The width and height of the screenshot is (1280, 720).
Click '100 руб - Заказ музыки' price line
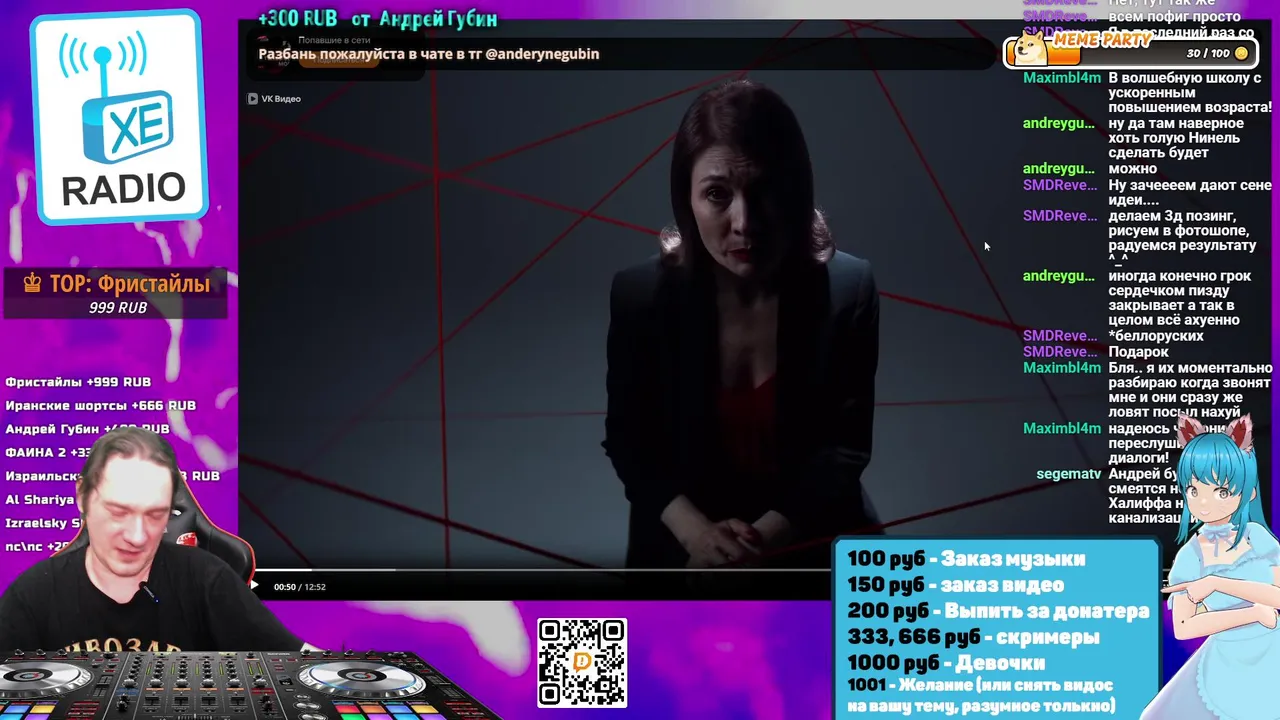(966, 559)
